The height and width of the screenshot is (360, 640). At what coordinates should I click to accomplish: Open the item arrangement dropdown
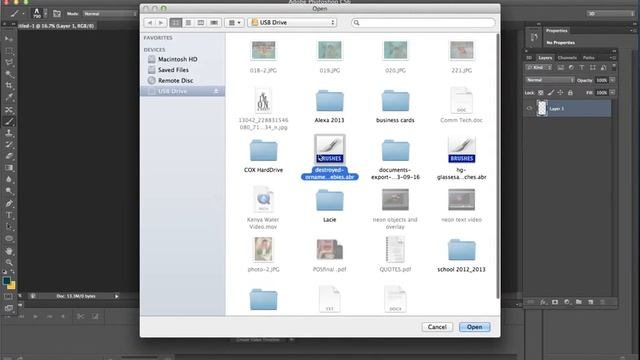(234, 23)
